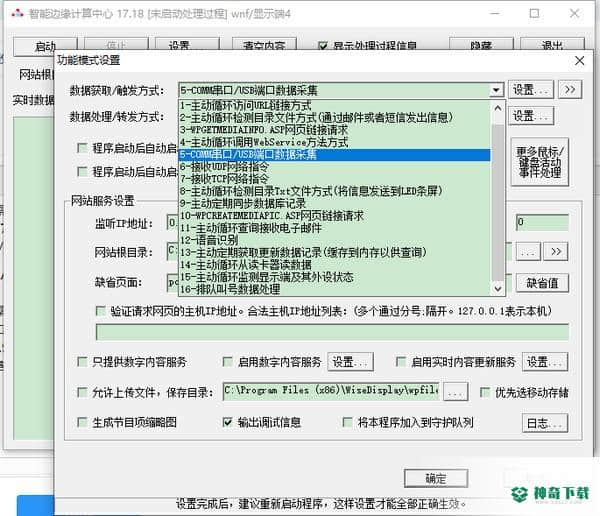The image size is (600, 516).
Task: Select 12-语音识别 option
Action: pos(334,240)
